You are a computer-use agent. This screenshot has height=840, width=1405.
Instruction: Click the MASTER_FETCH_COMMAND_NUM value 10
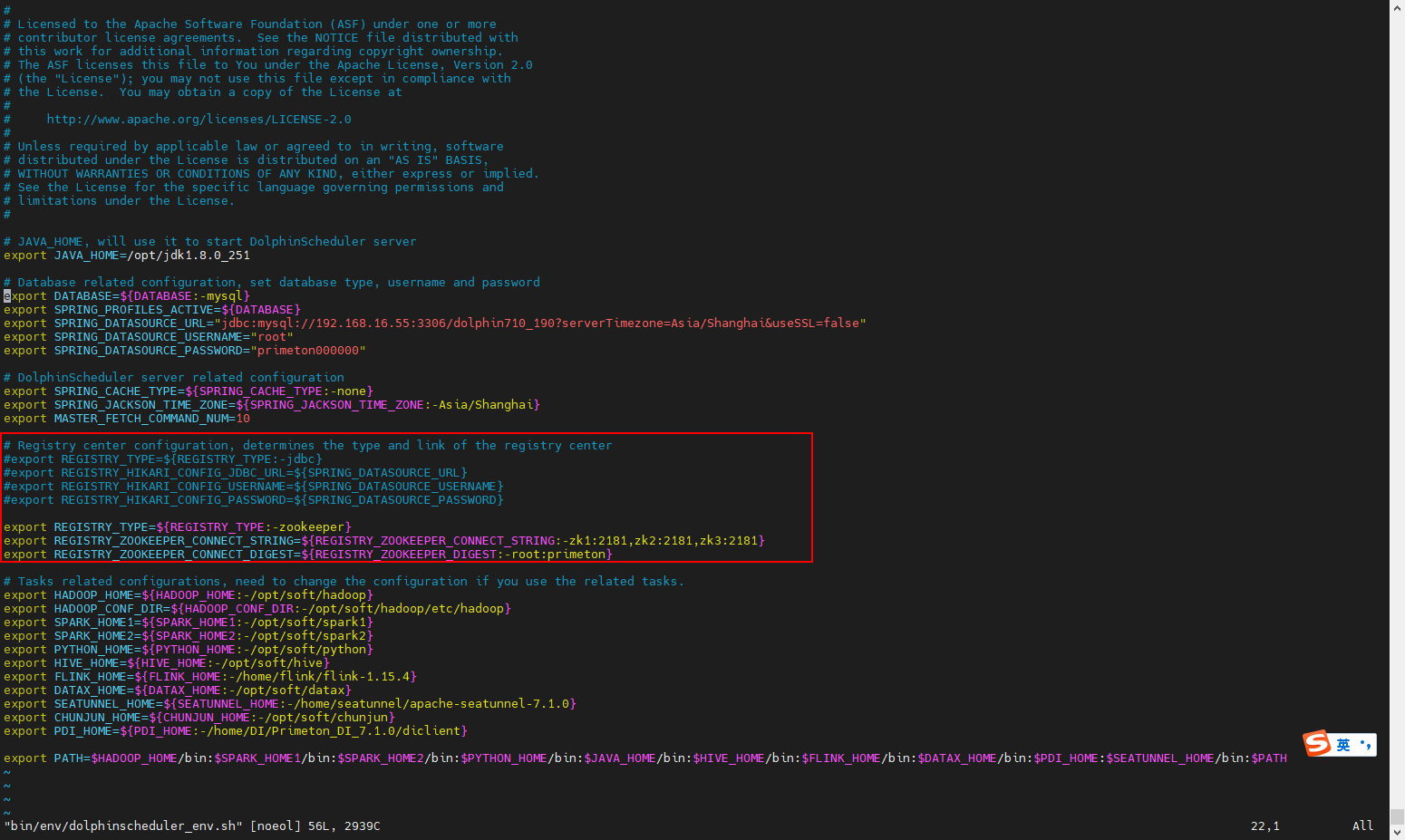pos(242,419)
